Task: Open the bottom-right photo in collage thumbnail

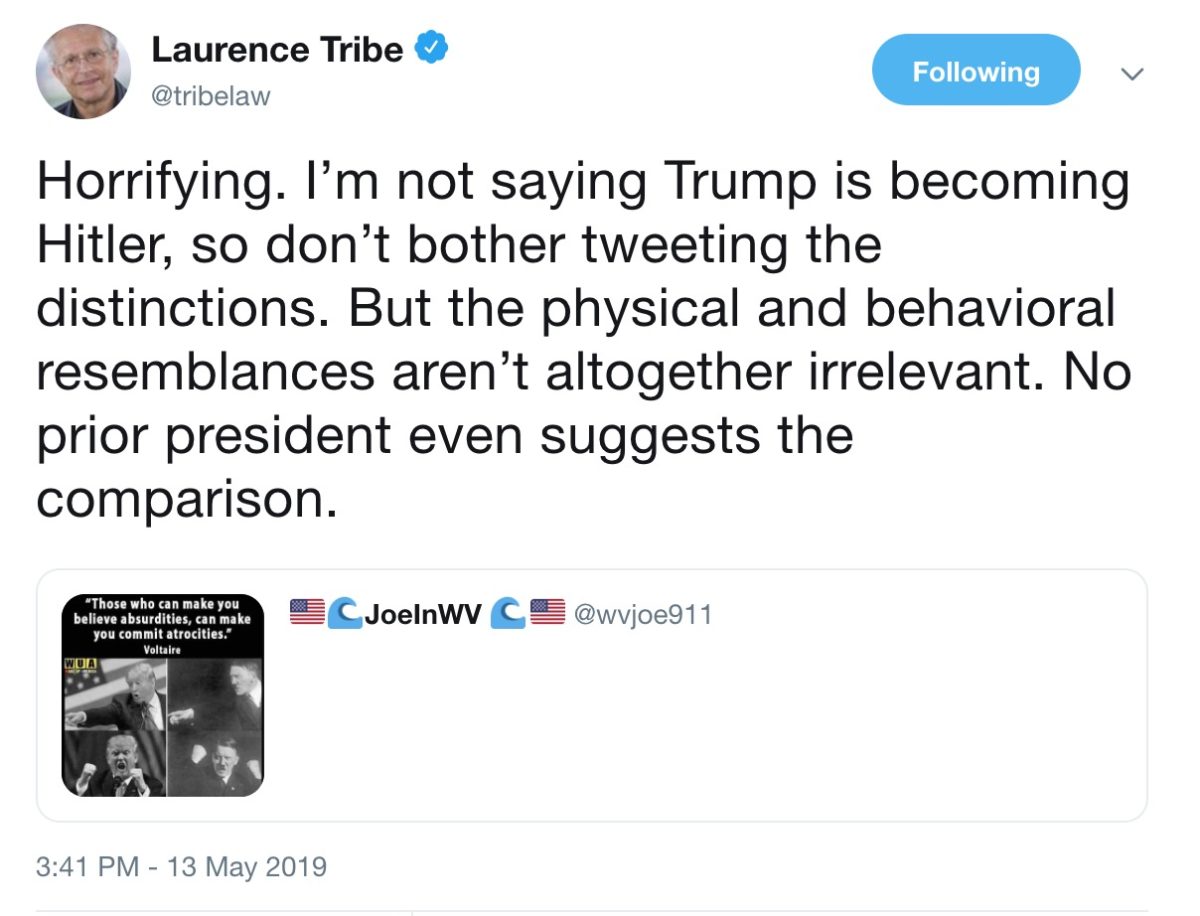Action: (215, 762)
